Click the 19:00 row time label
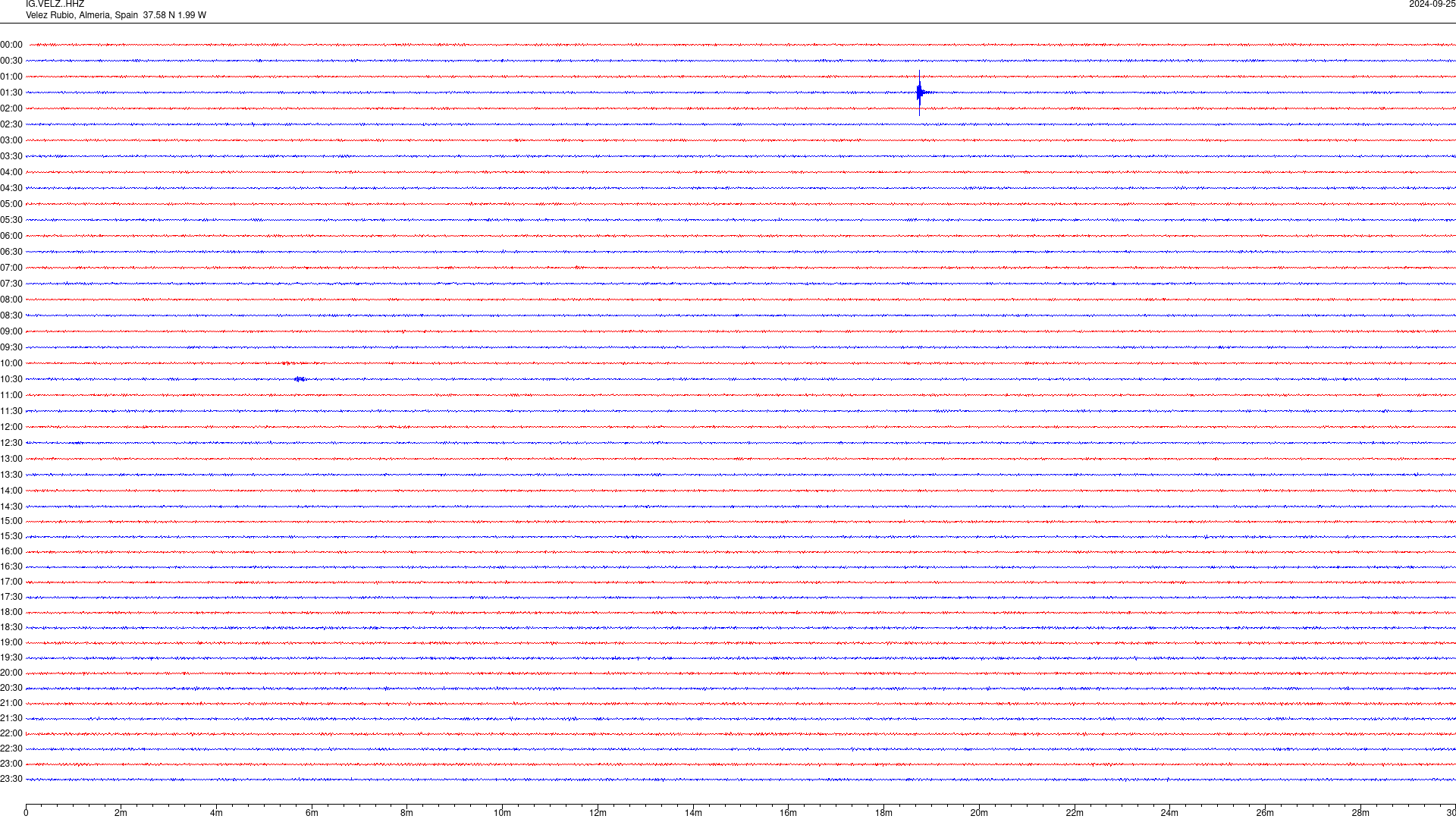Screen dimensions: 1456x819 tap(11, 642)
